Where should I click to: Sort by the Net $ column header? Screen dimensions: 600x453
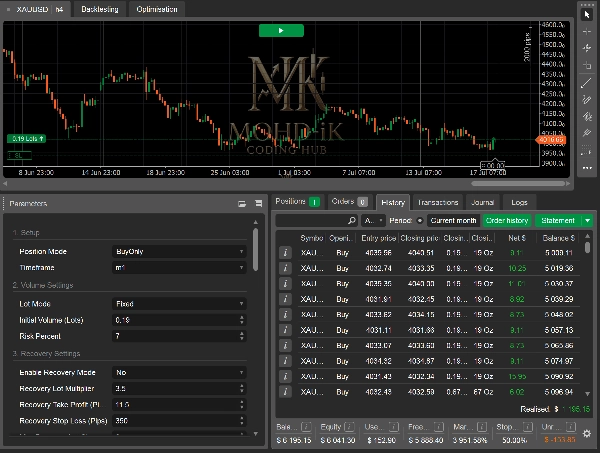tap(517, 238)
